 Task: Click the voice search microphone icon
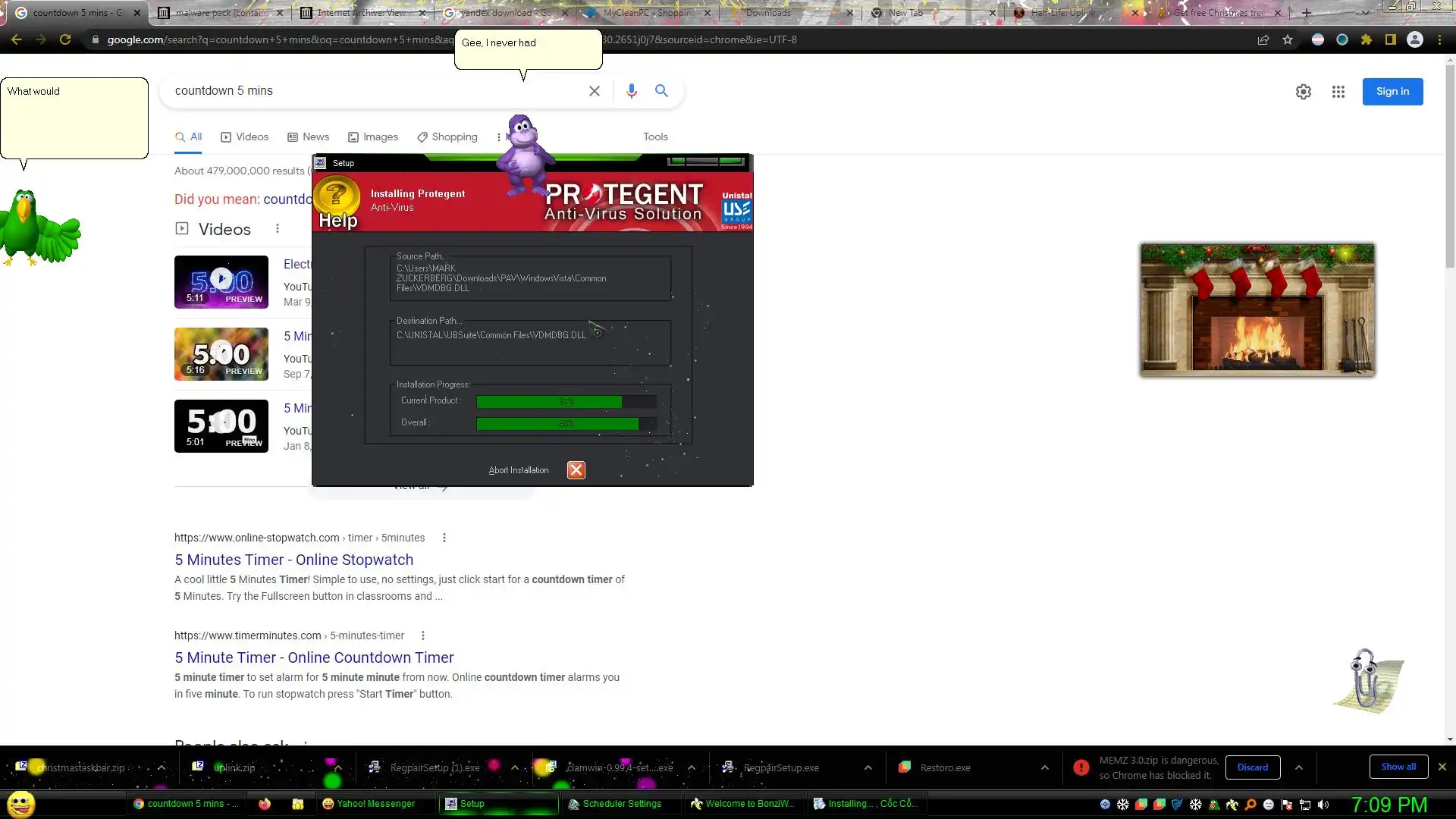(631, 91)
